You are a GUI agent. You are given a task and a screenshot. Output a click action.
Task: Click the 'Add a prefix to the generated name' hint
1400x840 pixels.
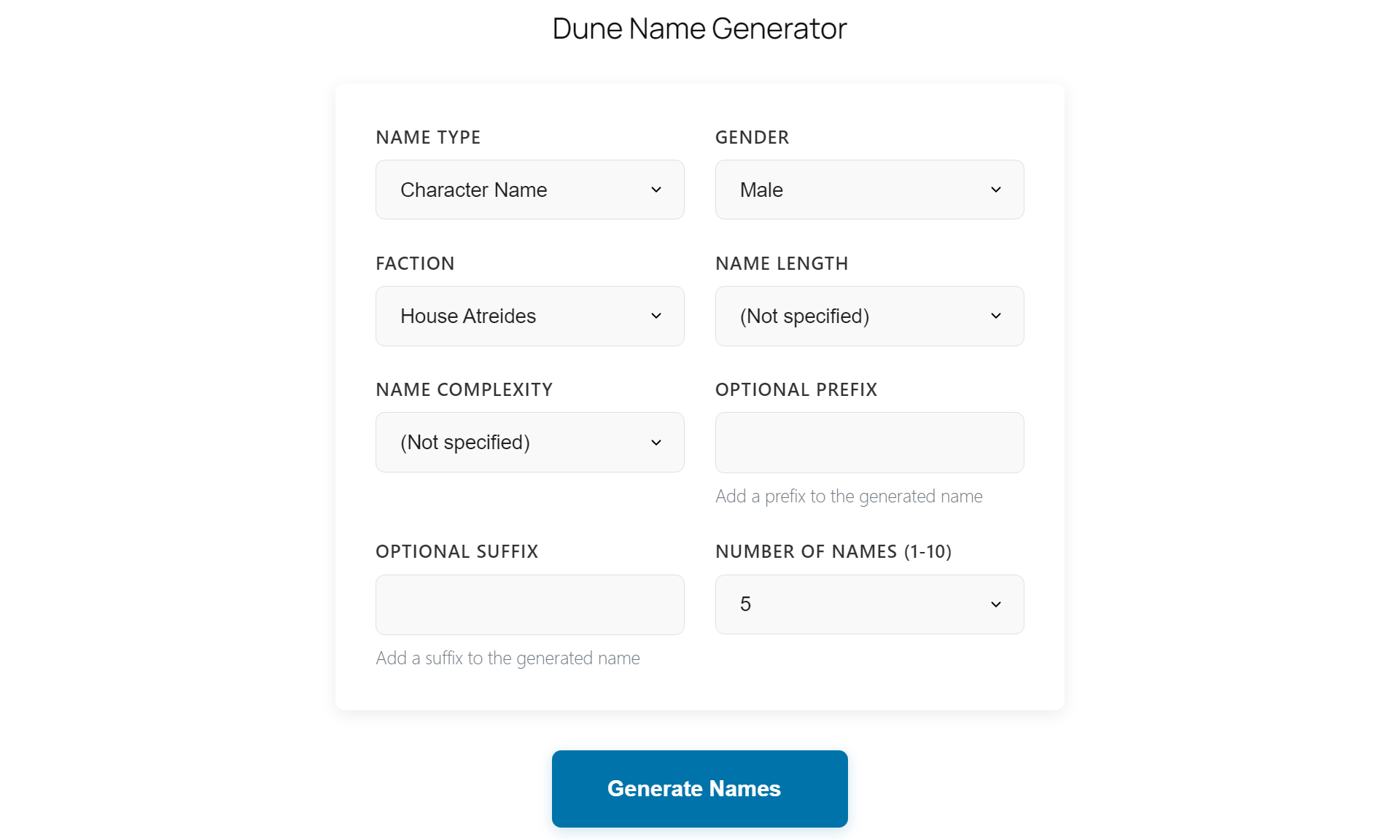pos(849,496)
